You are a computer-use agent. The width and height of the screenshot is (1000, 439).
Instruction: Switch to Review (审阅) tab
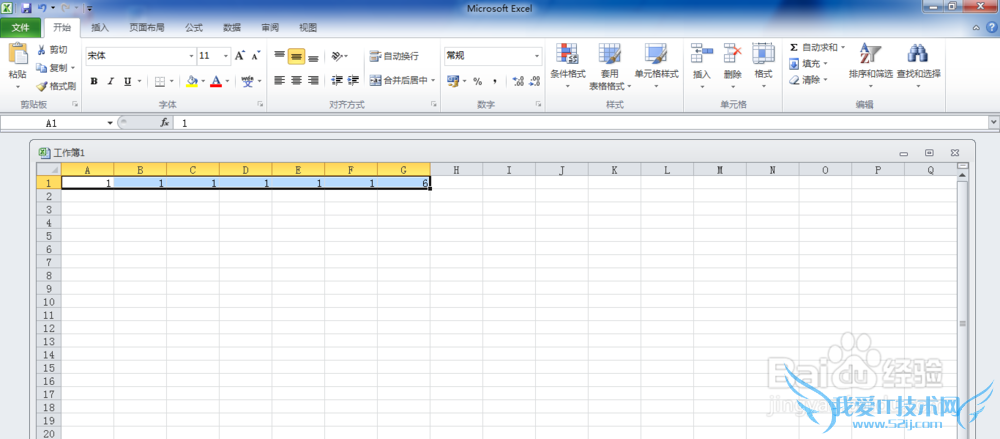[x=270, y=27]
